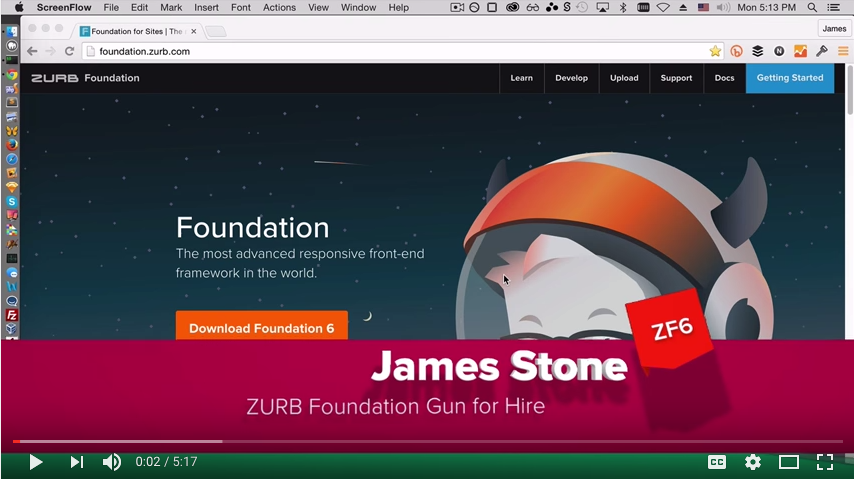
Task: Switch to theater mode
Action: (x=789, y=462)
